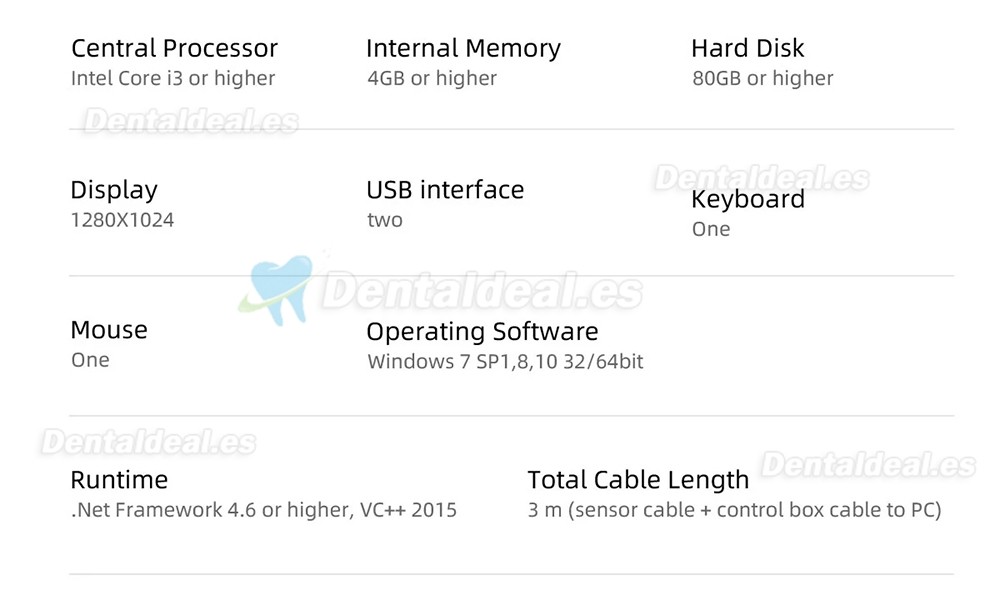Click the Keyboard heading
The image size is (1000, 595).
point(748,200)
